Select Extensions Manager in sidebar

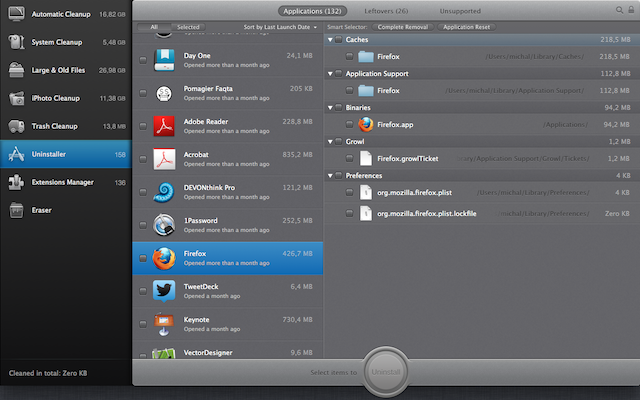[x=66, y=182]
